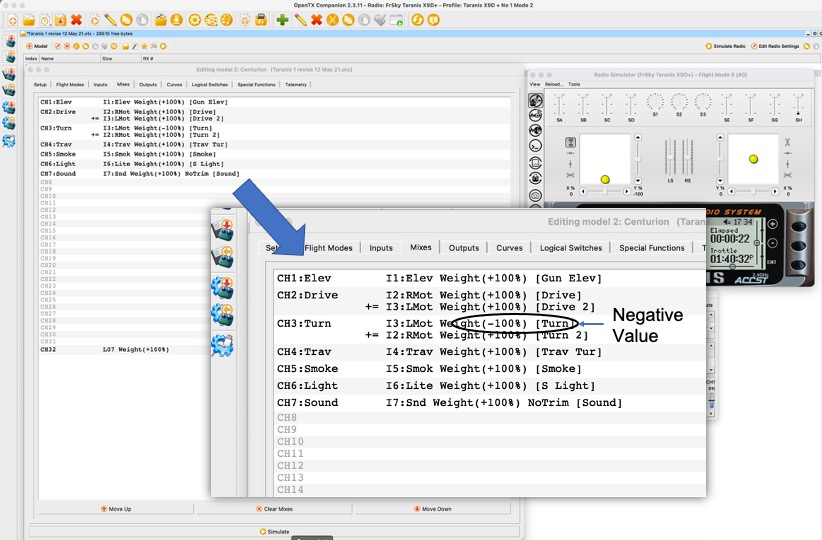Viewport: 822px width, 540px height.
Task: Toggle the SH switch in the simulator
Action: point(798,105)
